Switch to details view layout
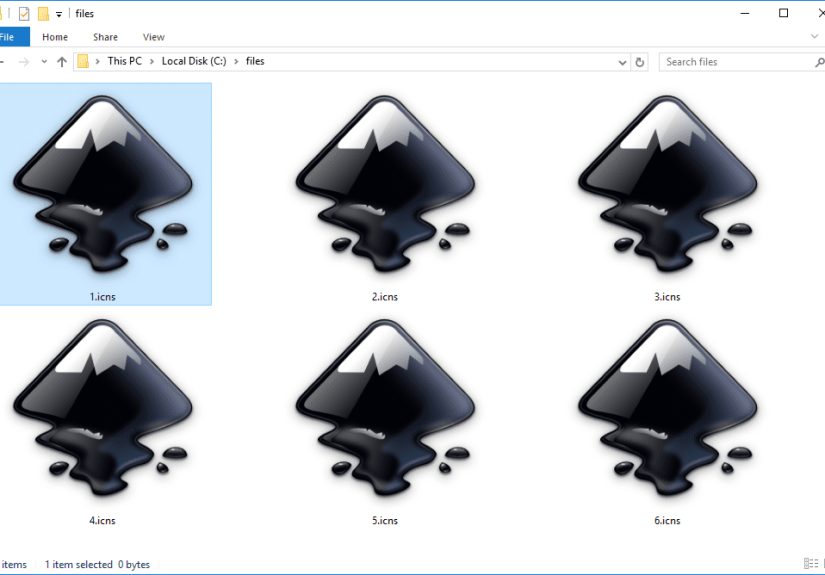Screen dimensions: 825x575 (811, 563)
